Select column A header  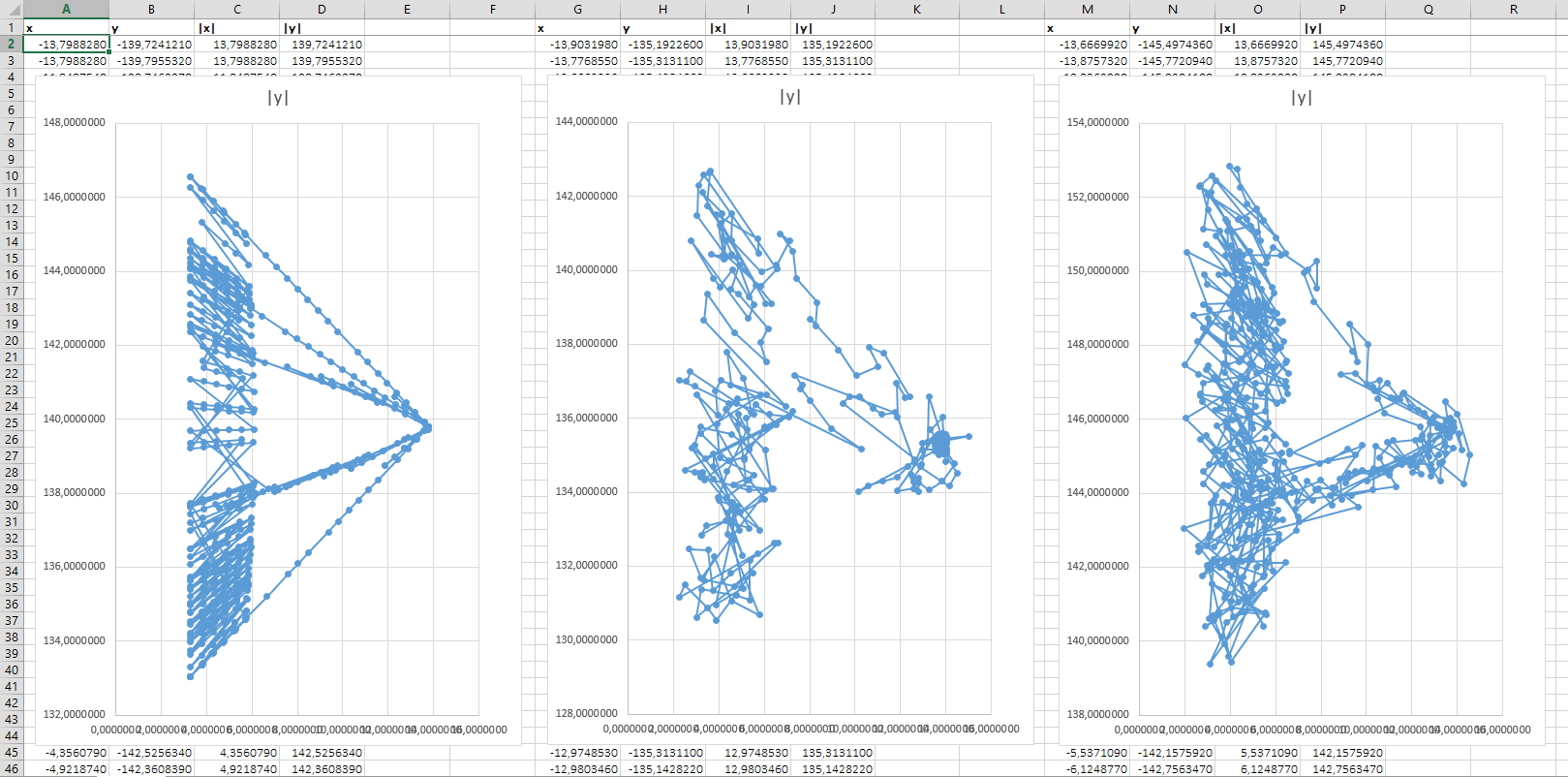click(x=66, y=9)
